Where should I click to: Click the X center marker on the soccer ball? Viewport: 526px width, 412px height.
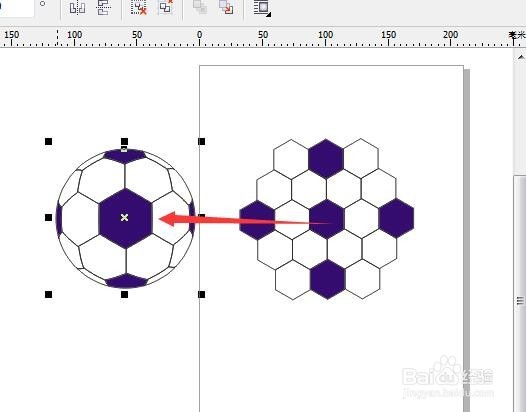coord(124,218)
